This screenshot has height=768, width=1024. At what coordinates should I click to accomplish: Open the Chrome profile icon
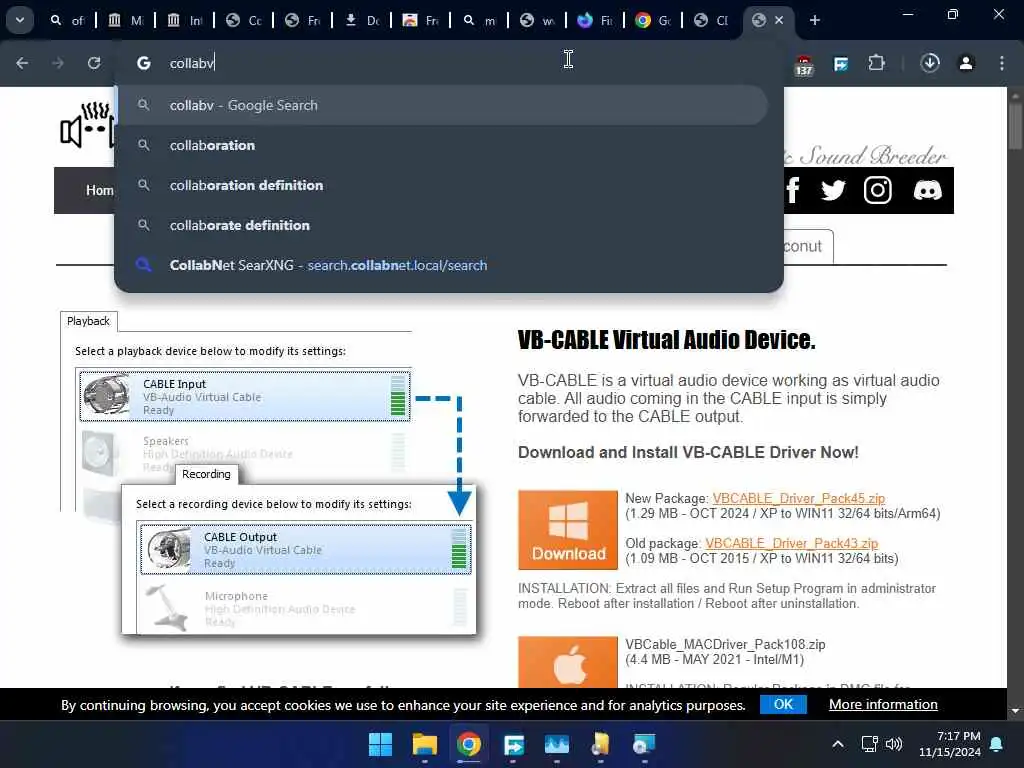[x=966, y=63]
